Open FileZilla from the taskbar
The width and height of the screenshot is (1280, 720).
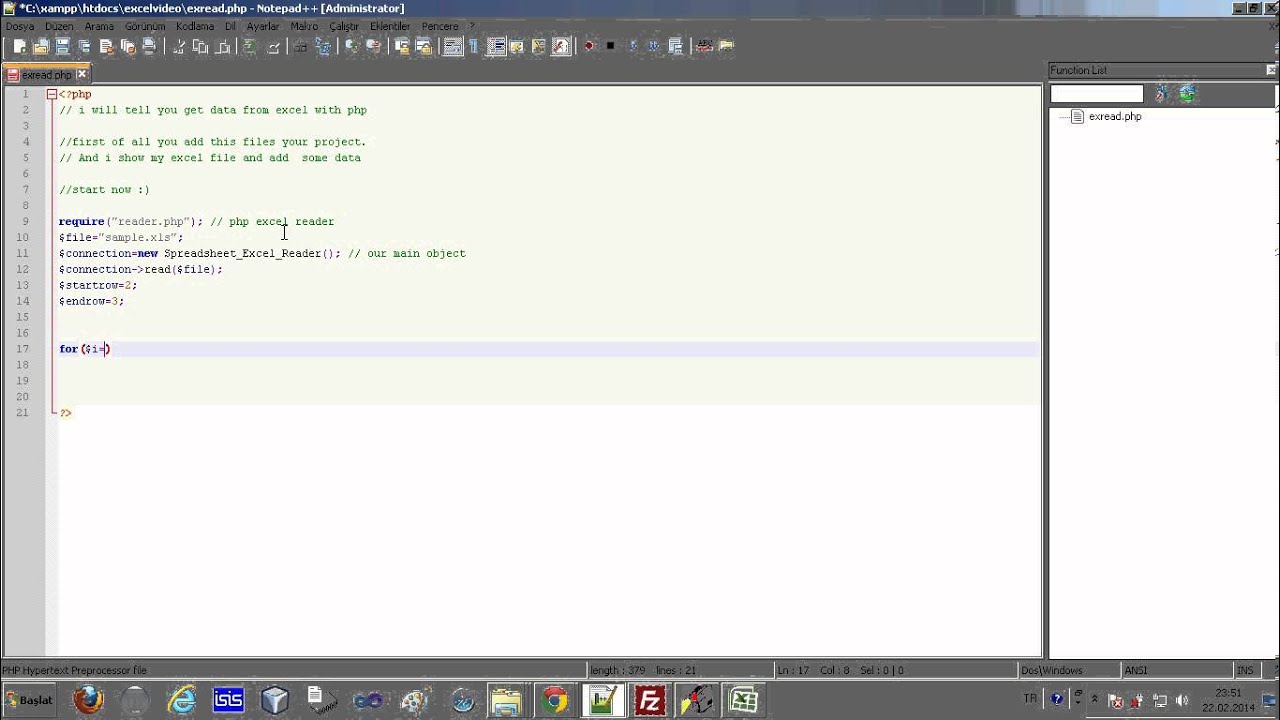[650, 700]
